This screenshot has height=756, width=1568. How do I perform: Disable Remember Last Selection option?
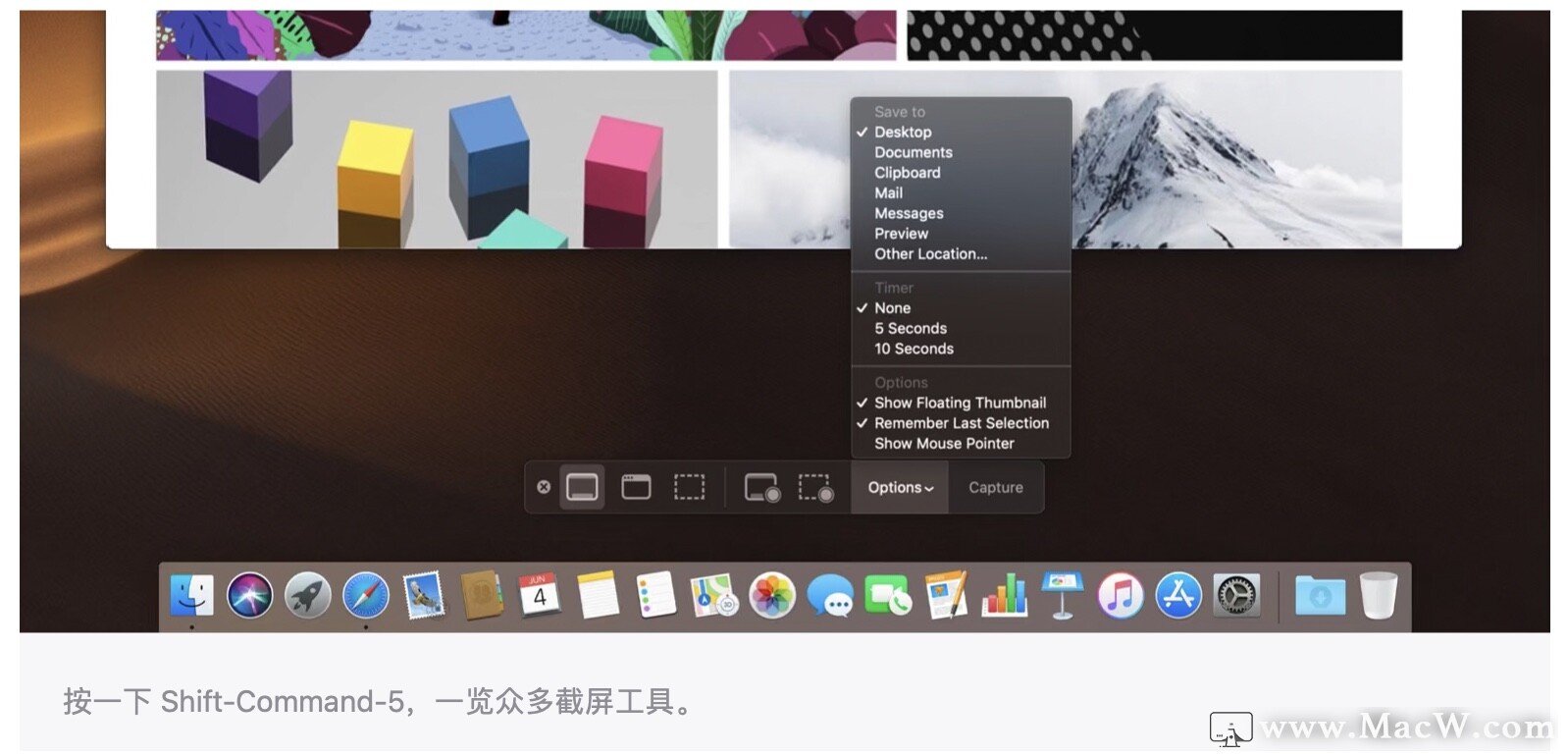(961, 423)
